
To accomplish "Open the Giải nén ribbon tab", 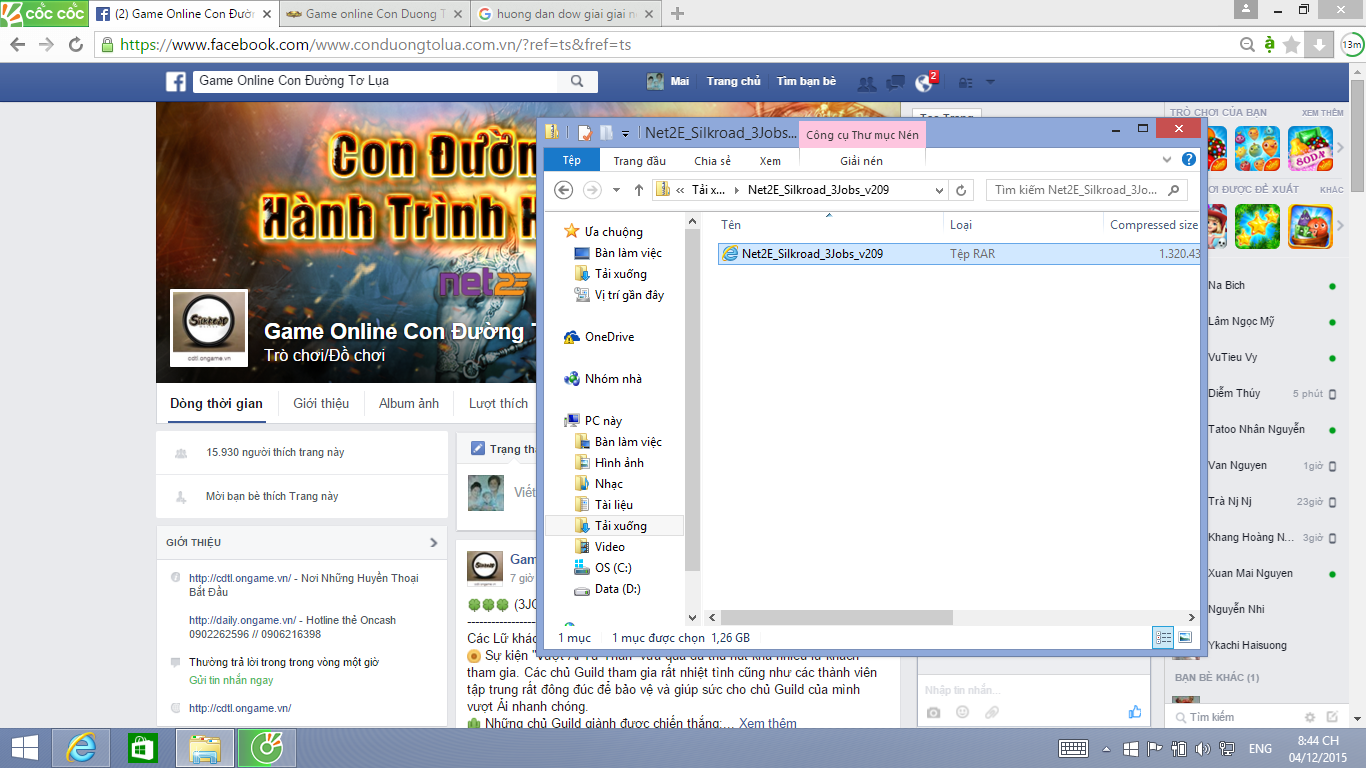I will pos(862,161).
